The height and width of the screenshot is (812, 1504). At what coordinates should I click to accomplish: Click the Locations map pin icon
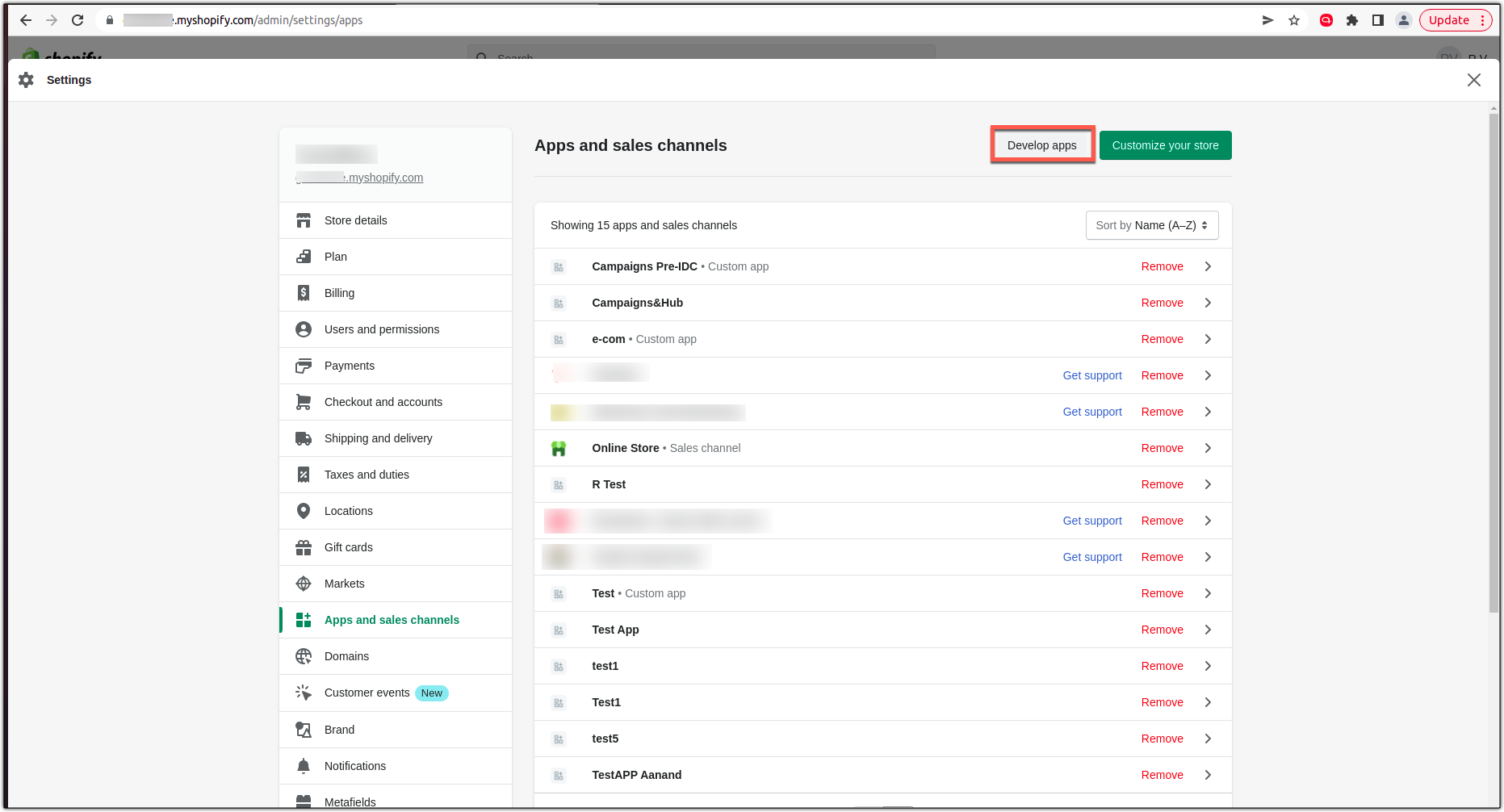[304, 510]
